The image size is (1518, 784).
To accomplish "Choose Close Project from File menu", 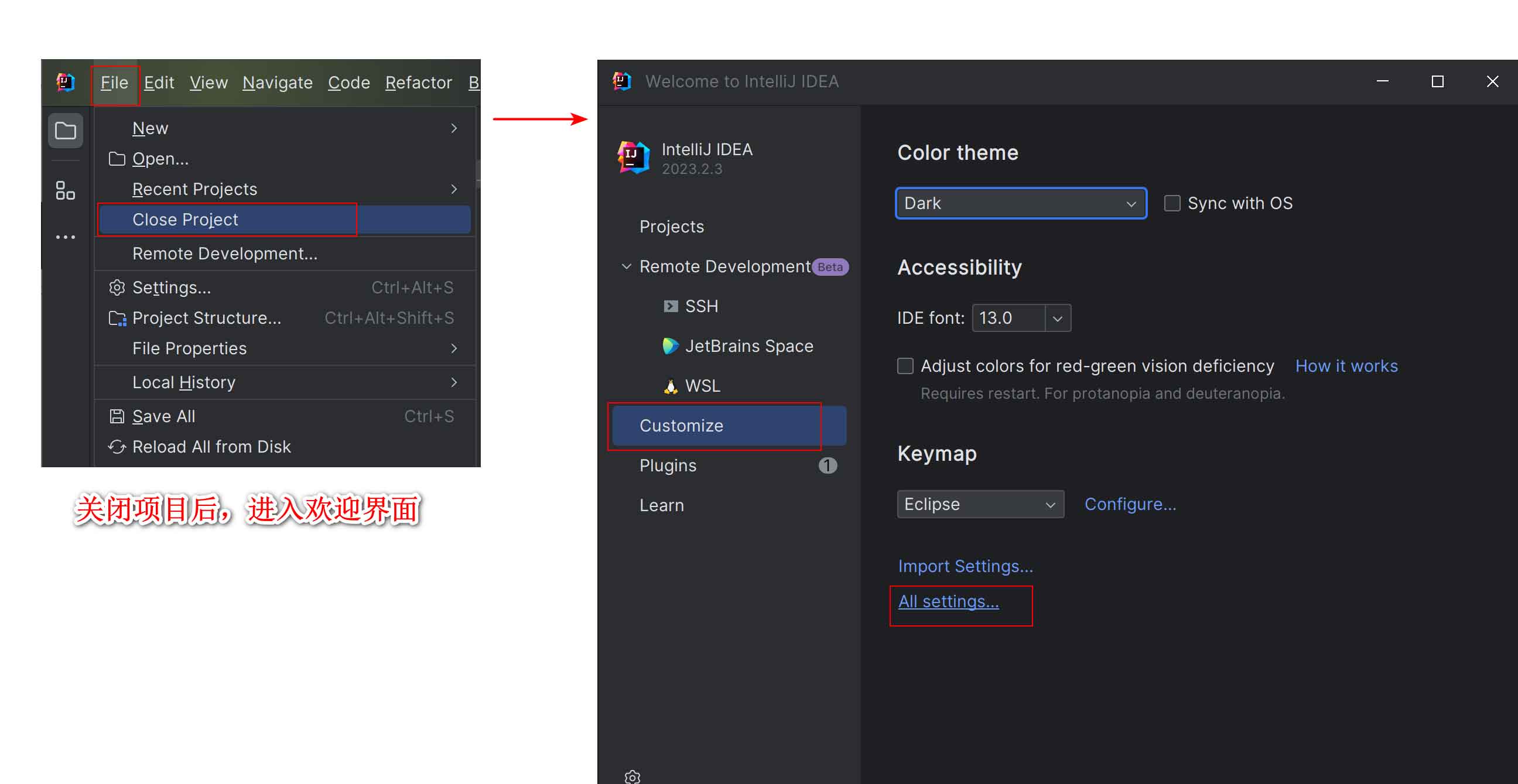I will coord(285,220).
